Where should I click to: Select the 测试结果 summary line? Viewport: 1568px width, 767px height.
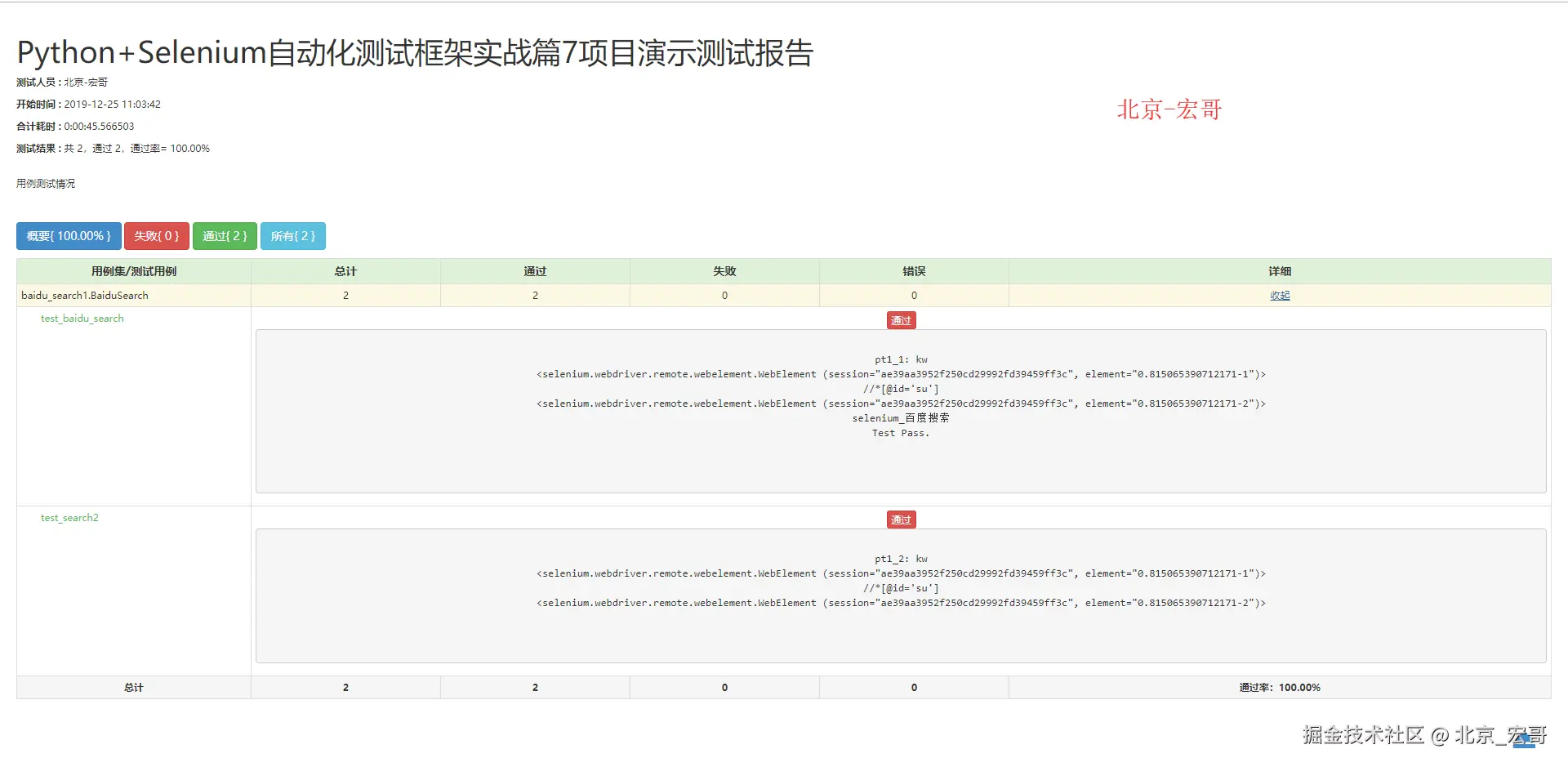point(113,149)
